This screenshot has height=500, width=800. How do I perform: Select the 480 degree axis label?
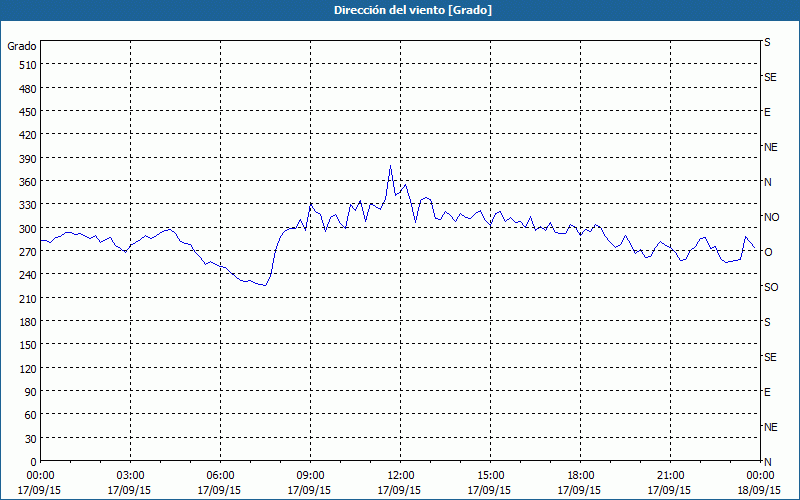pos(29,89)
